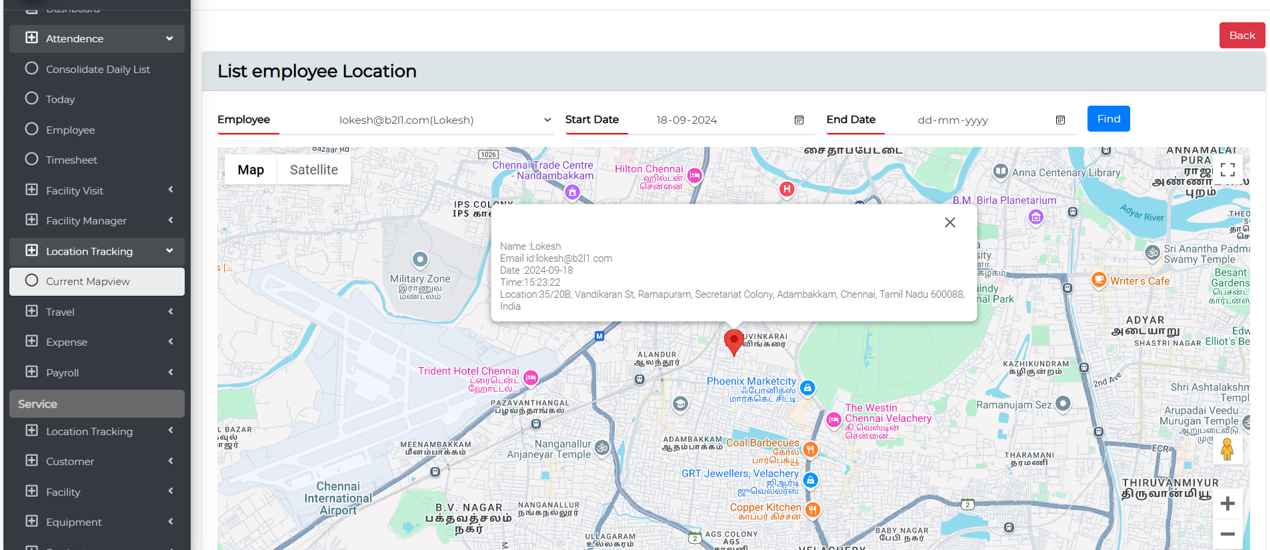Zoom in on the map
This screenshot has height=550, width=1270.
point(1227,503)
